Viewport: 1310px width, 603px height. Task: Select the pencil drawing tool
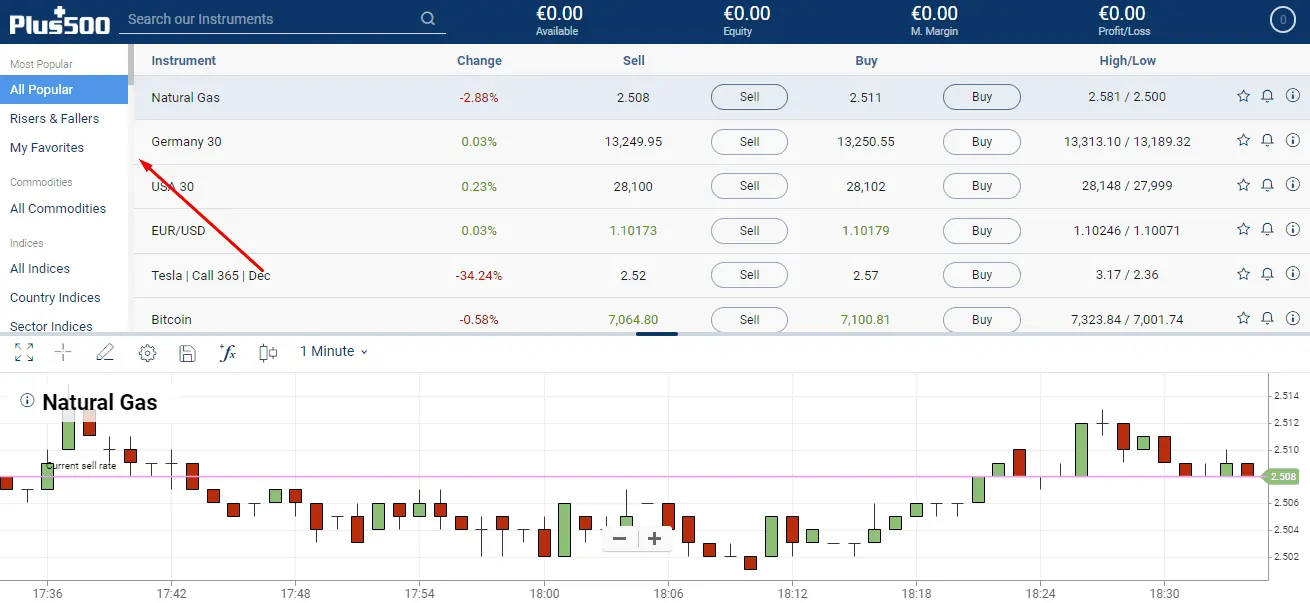105,352
